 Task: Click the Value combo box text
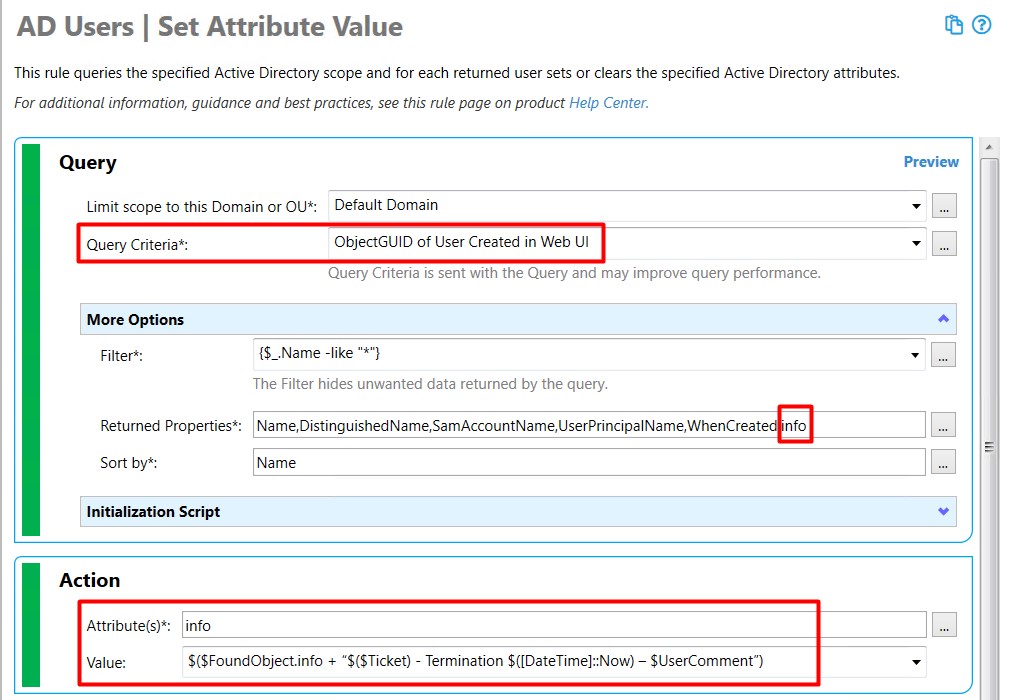476,661
